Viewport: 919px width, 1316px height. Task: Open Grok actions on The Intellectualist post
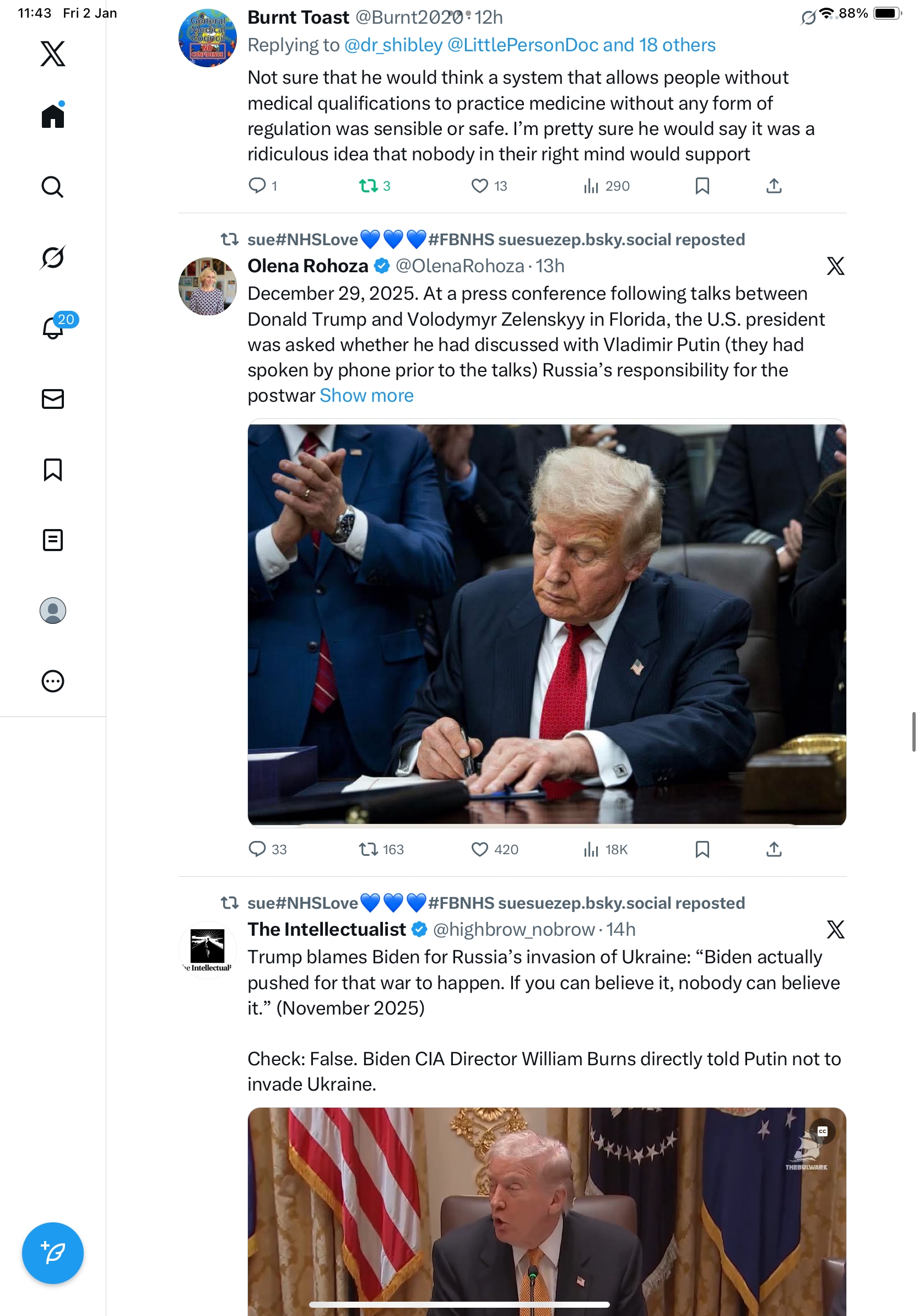point(835,929)
